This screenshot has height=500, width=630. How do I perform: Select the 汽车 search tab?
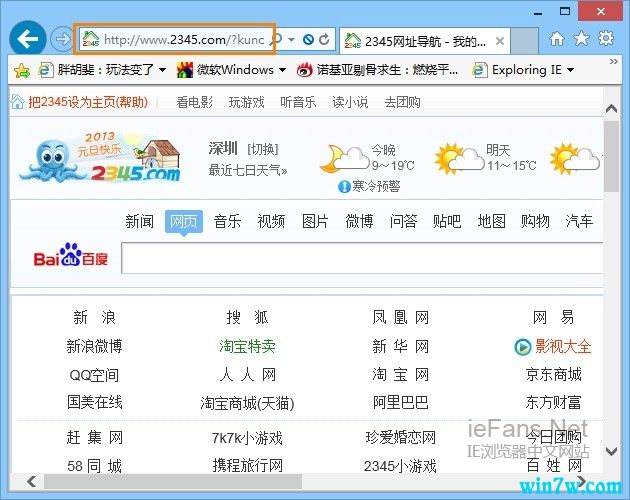pos(579,221)
